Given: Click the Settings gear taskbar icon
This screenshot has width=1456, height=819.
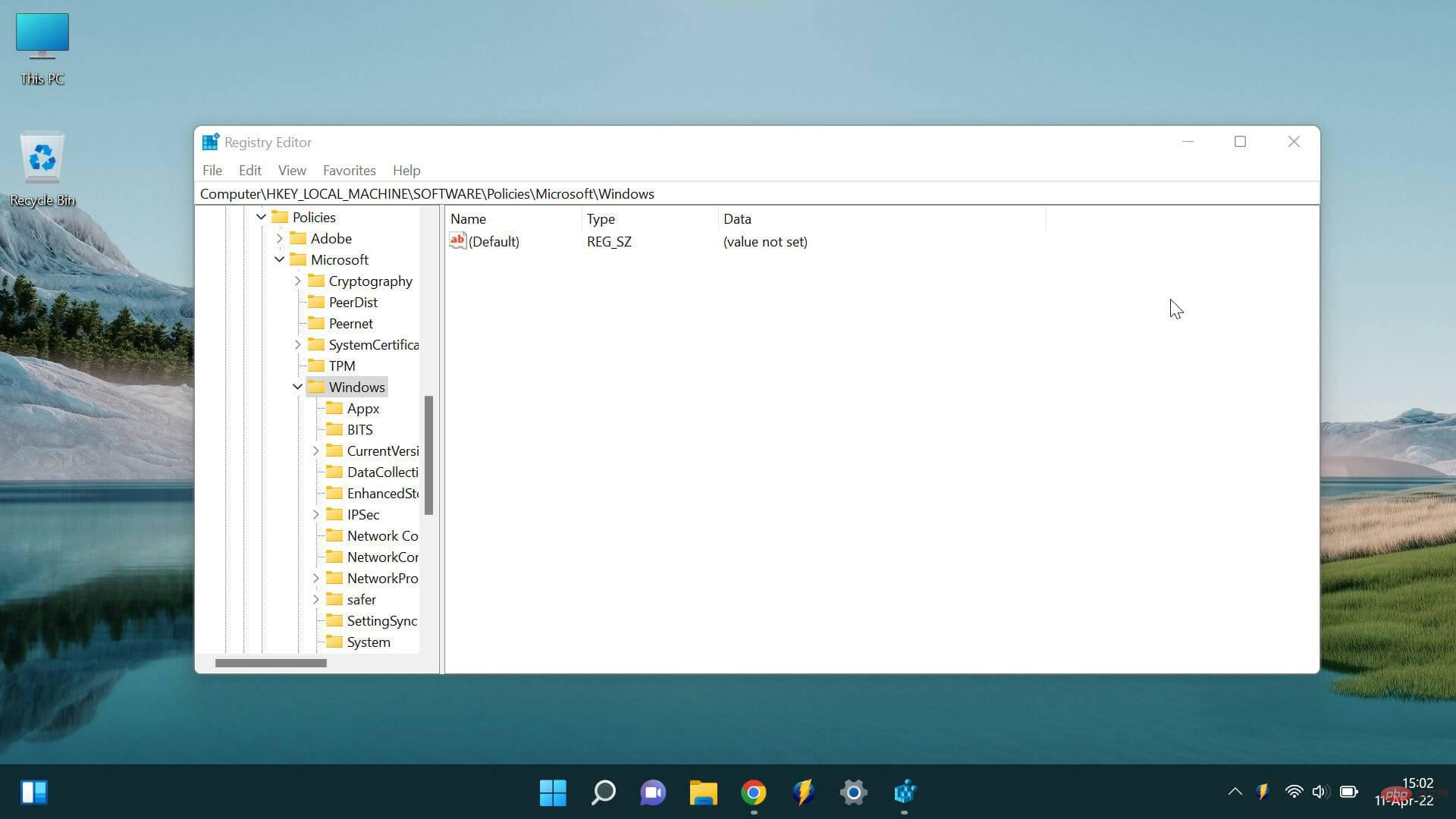Looking at the screenshot, I should (853, 792).
